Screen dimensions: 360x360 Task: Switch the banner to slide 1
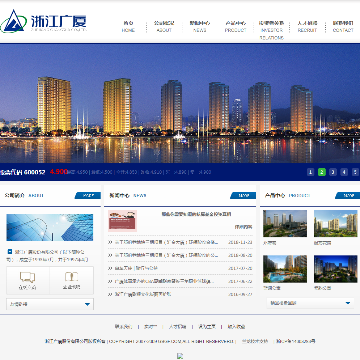[x=310, y=172]
